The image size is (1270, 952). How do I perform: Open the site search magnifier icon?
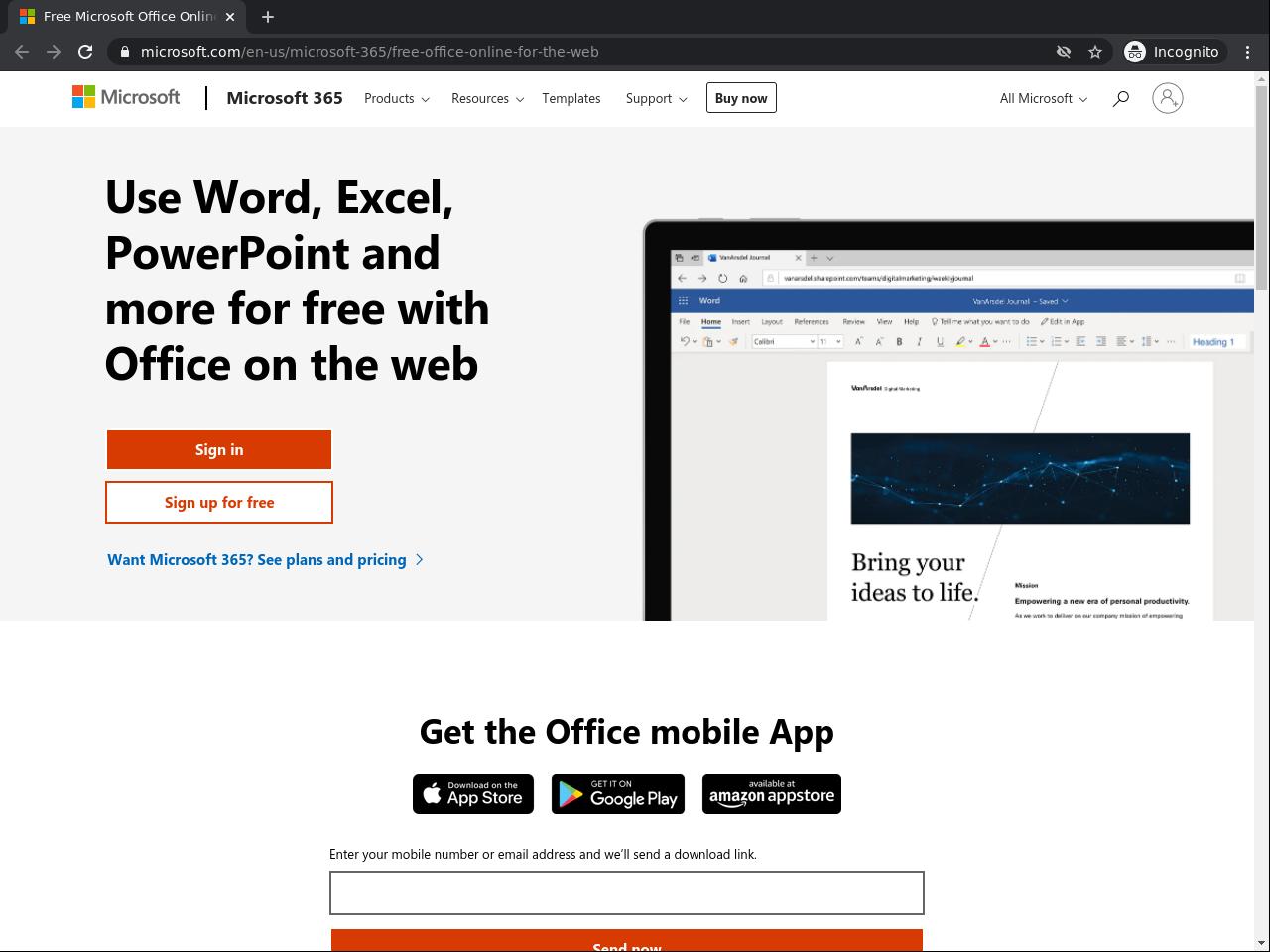click(x=1121, y=98)
